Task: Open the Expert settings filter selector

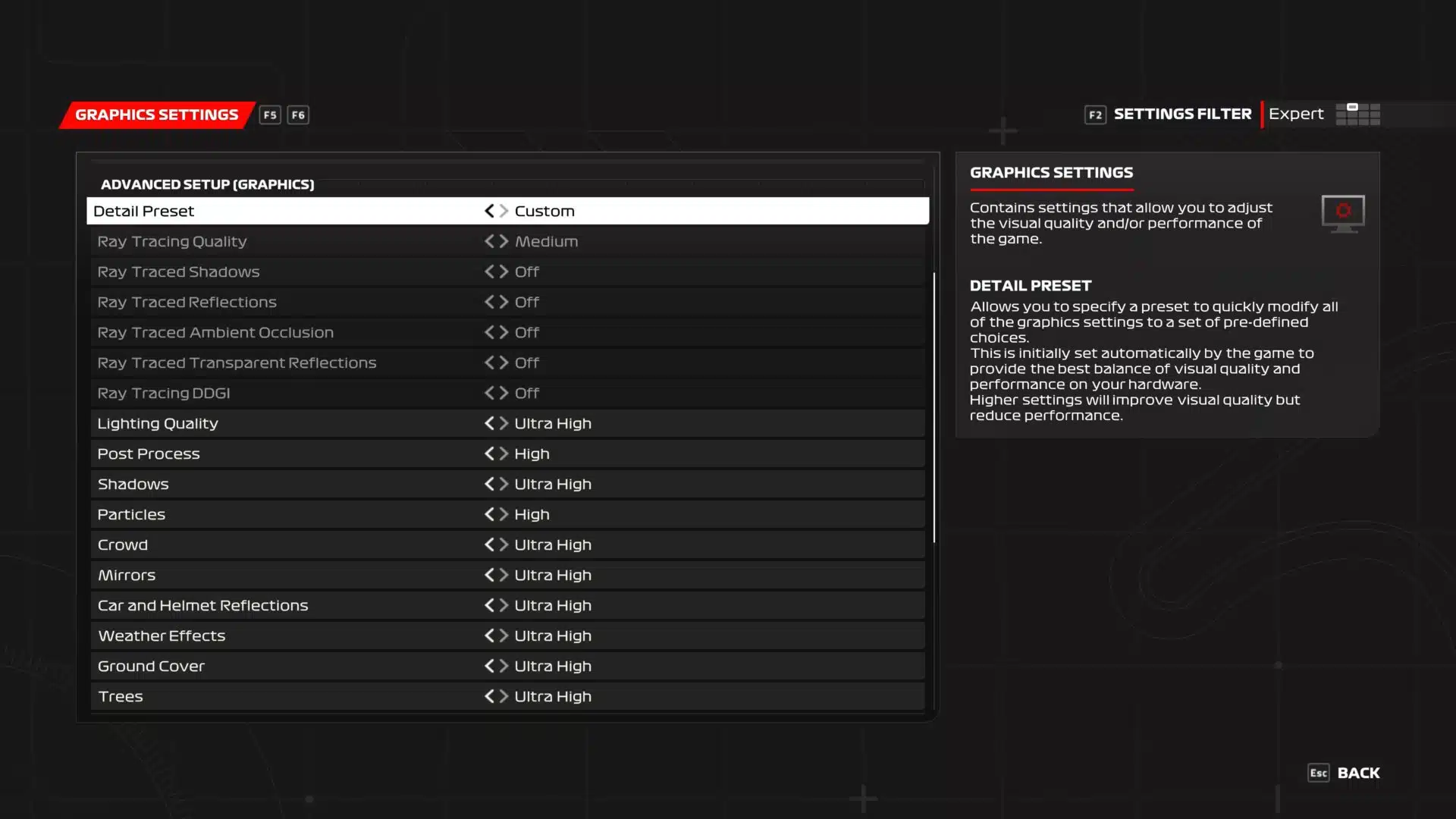Action: [x=1296, y=114]
